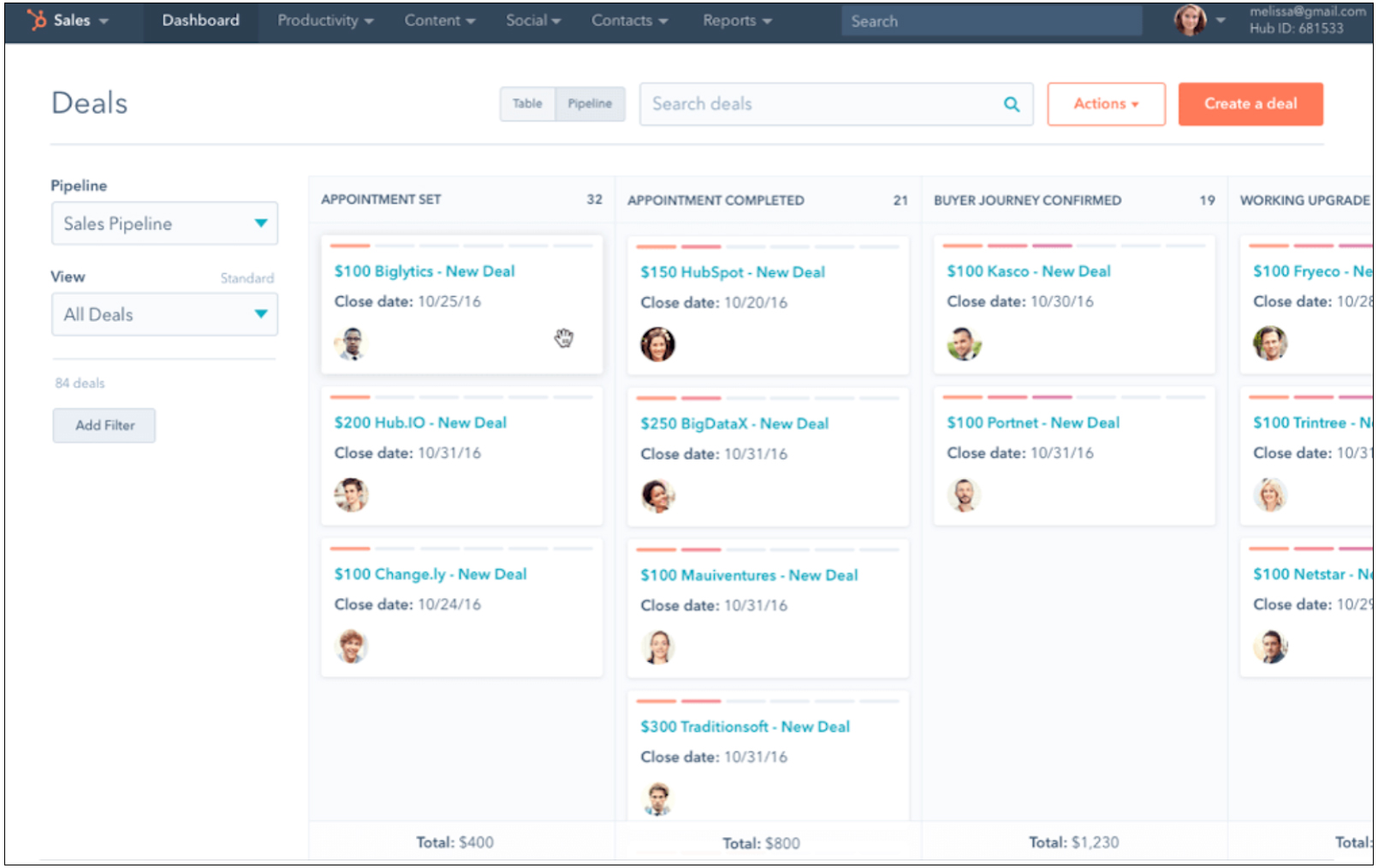Viewport: 1378px width, 868px height.
Task: Open the $100 Biglytics - New Deal link
Action: (x=425, y=271)
